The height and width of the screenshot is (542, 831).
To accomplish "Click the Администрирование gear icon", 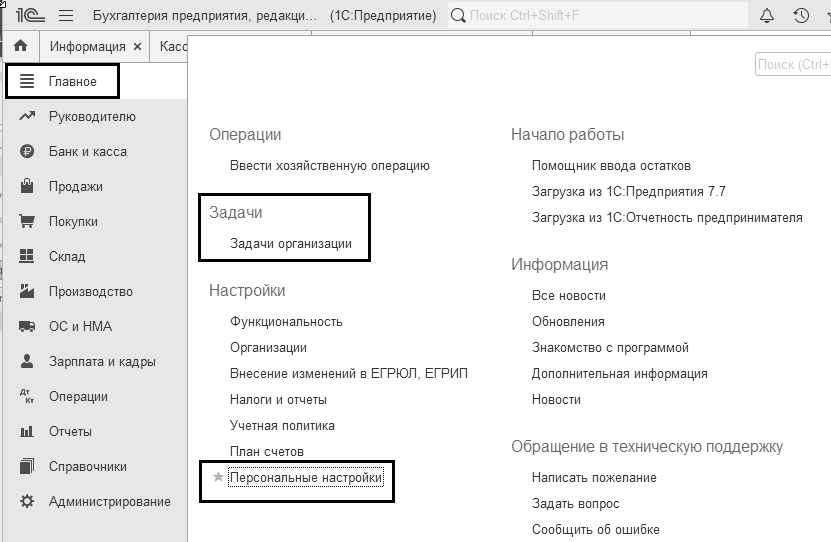I will coord(27,501).
